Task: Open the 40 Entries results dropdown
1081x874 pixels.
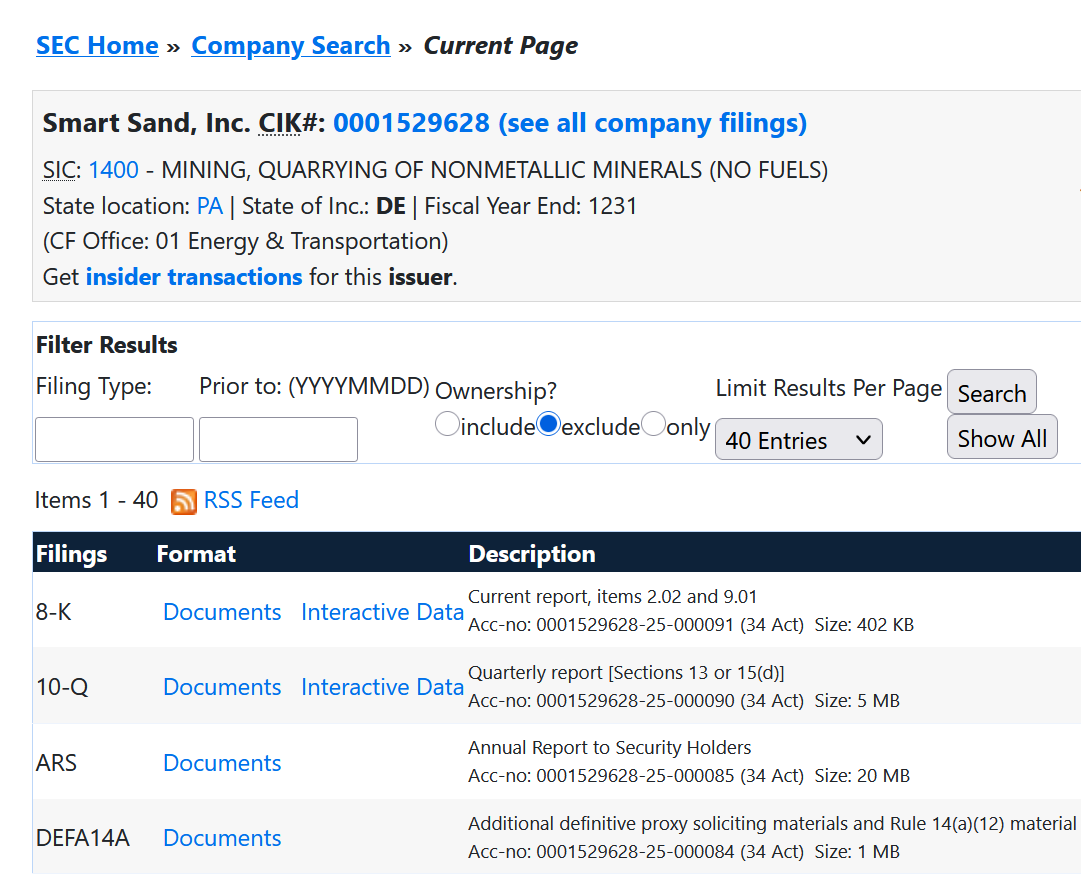Action: tap(798, 439)
